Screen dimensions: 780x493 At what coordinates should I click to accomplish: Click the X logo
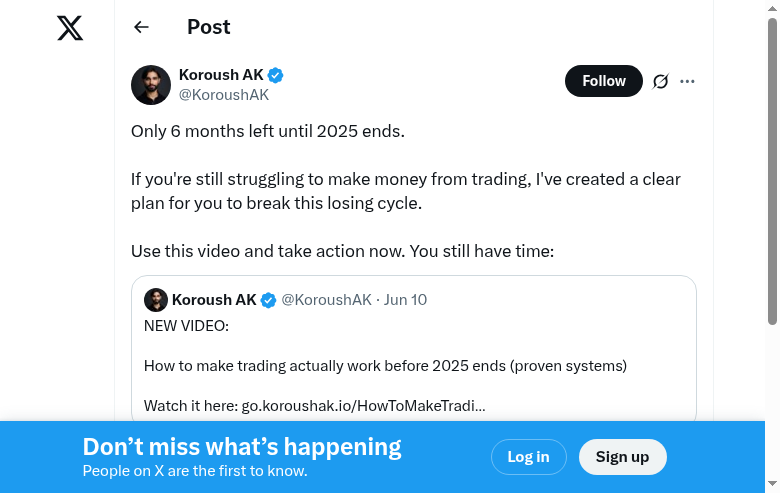pos(70,28)
